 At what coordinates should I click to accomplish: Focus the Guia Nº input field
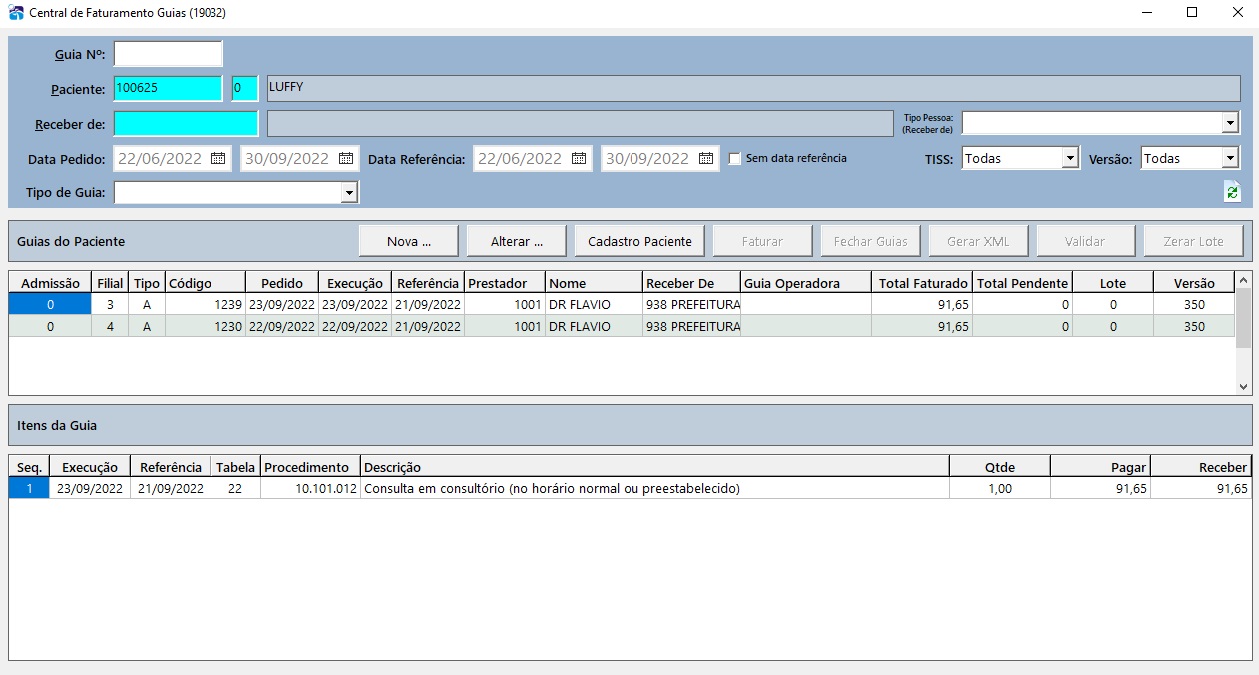(x=168, y=54)
